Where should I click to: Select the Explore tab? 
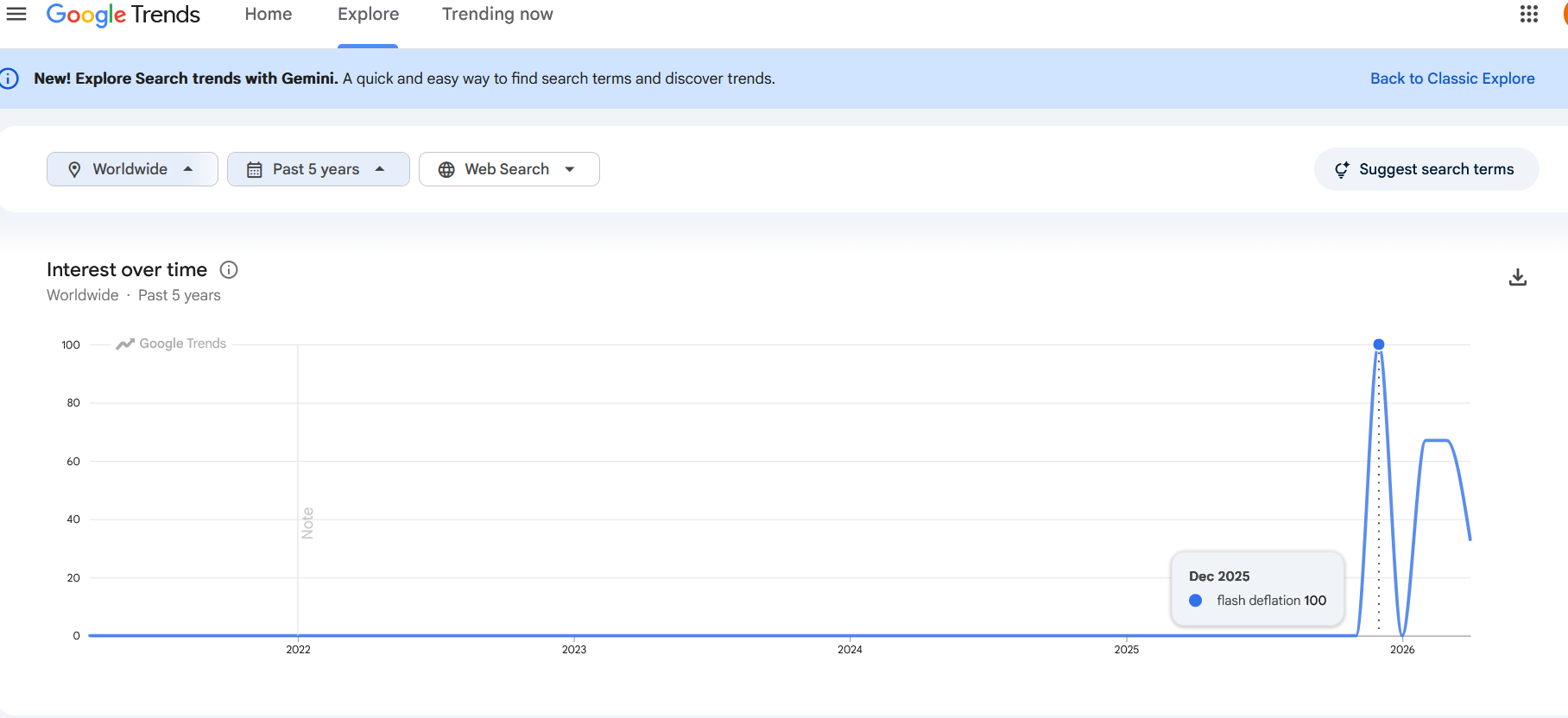(x=369, y=15)
